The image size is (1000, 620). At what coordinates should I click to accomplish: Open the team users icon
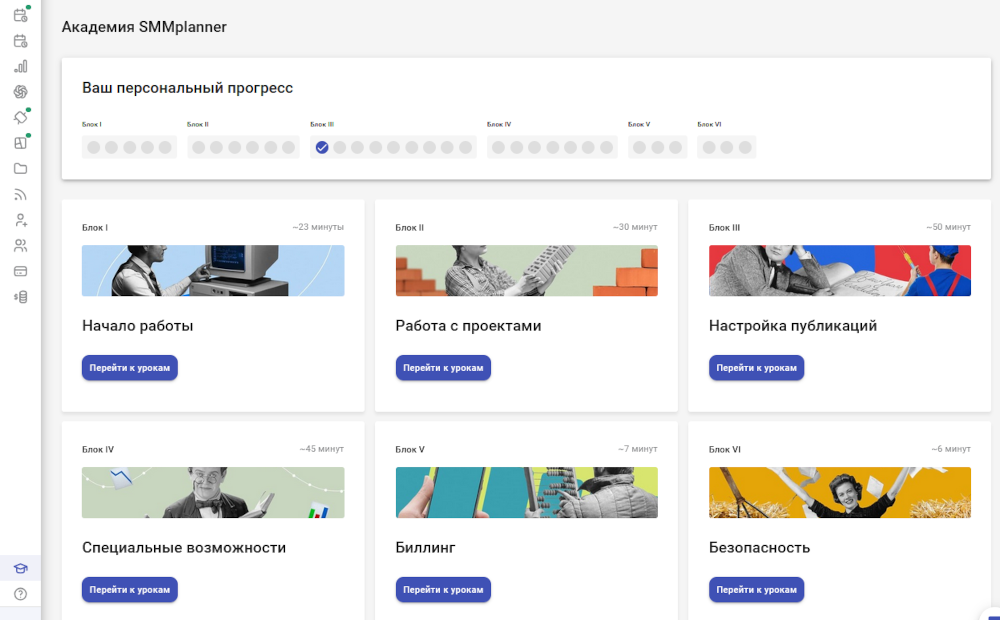pyautogui.click(x=20, y=246)
